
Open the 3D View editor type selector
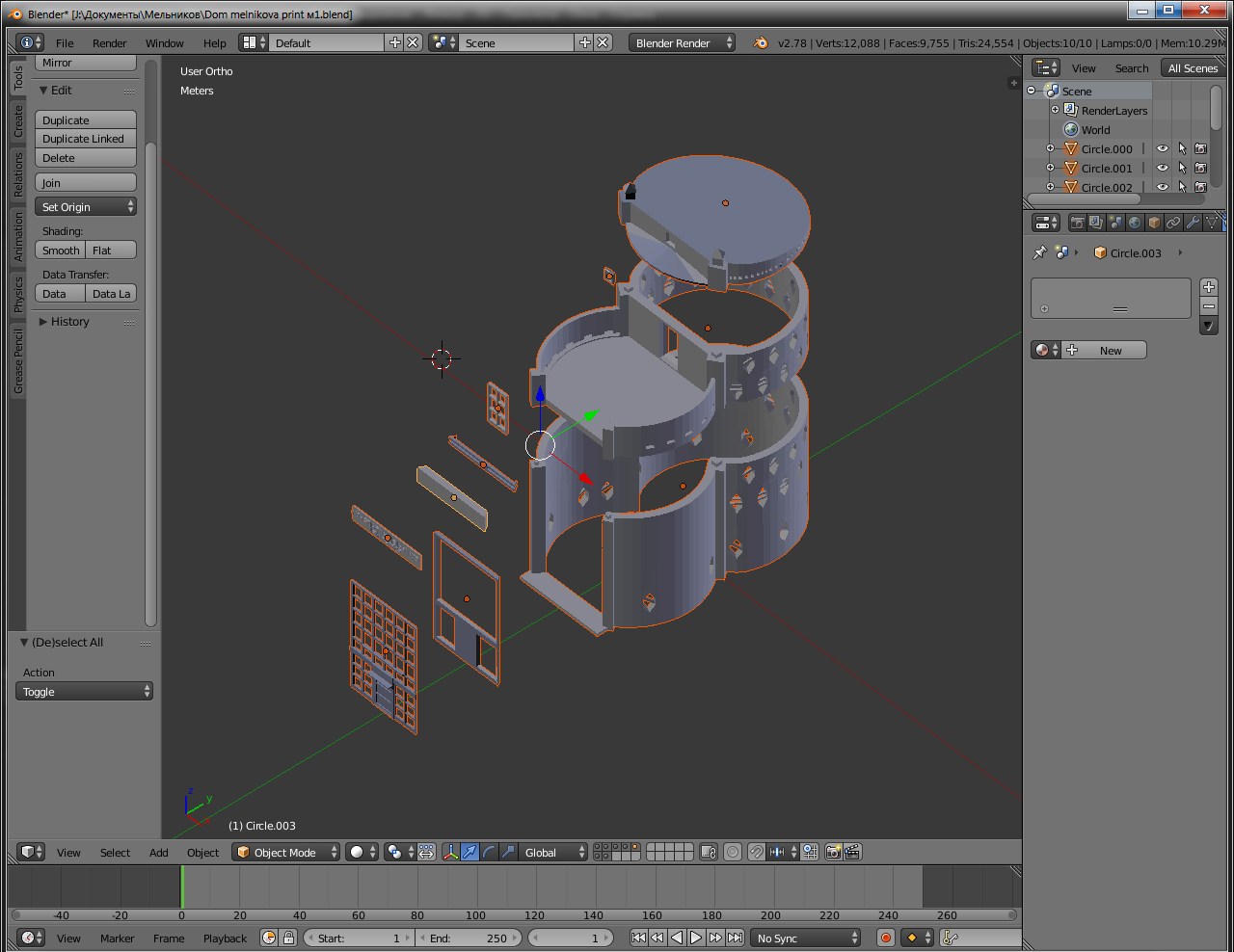pyautogui.click(x=31, y=852)
